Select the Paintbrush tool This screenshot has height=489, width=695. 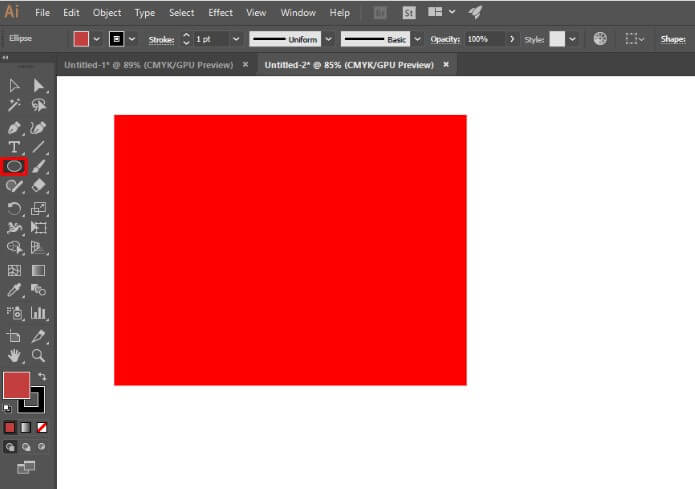(38, 166)
